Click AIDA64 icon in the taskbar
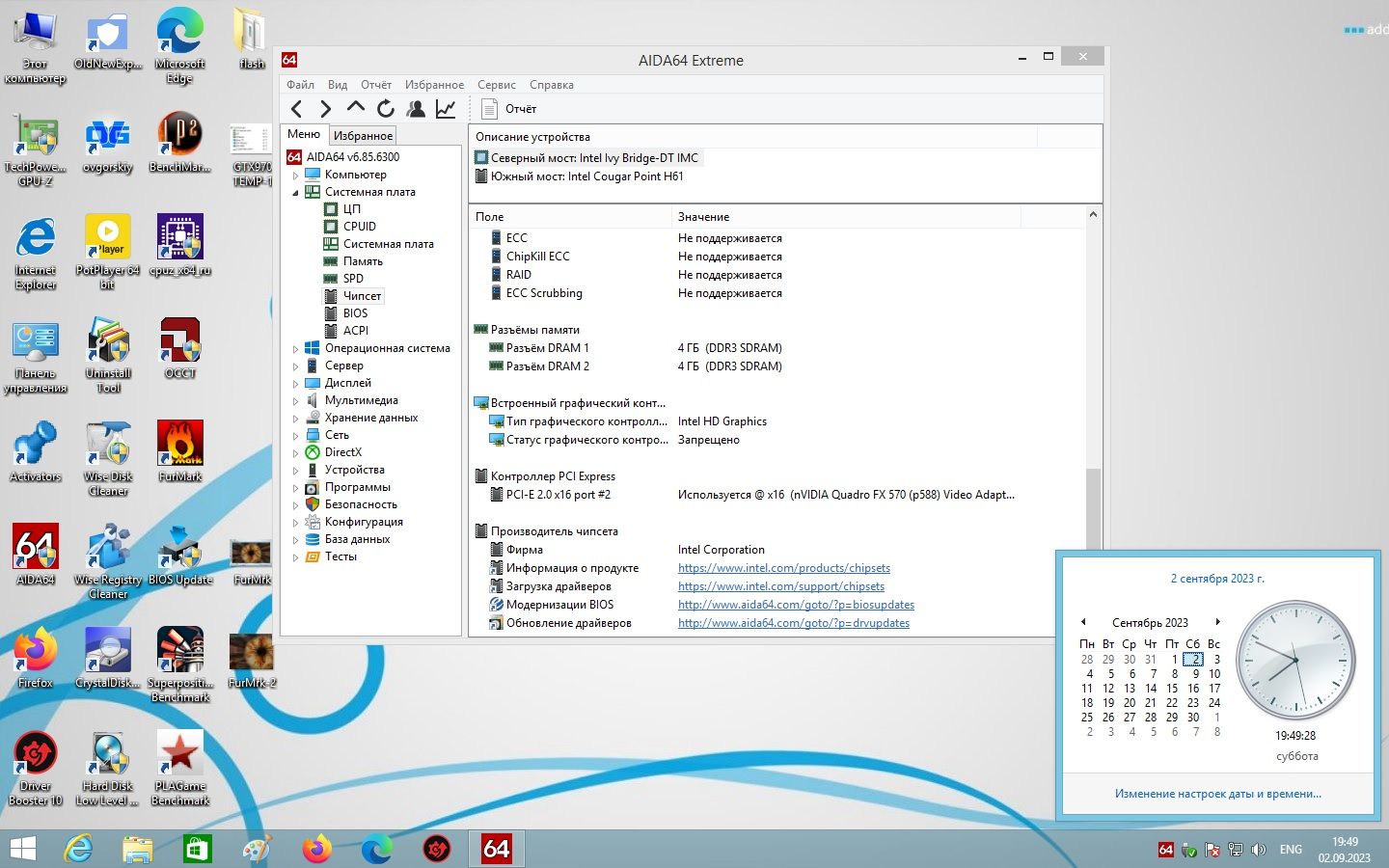Screen dimensions: 1389x868 497,849
